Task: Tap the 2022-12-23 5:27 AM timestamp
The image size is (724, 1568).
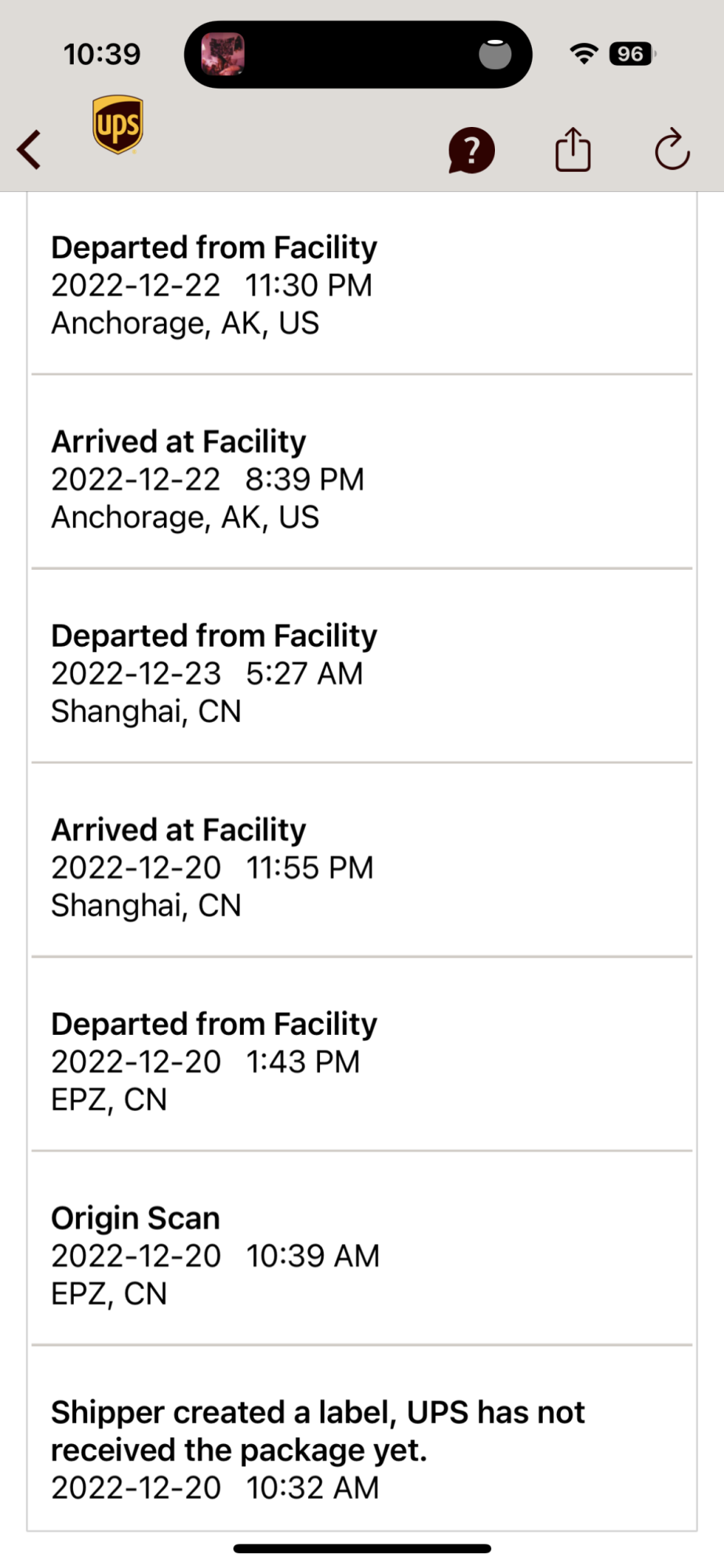Action: click(x=207, y=673)
